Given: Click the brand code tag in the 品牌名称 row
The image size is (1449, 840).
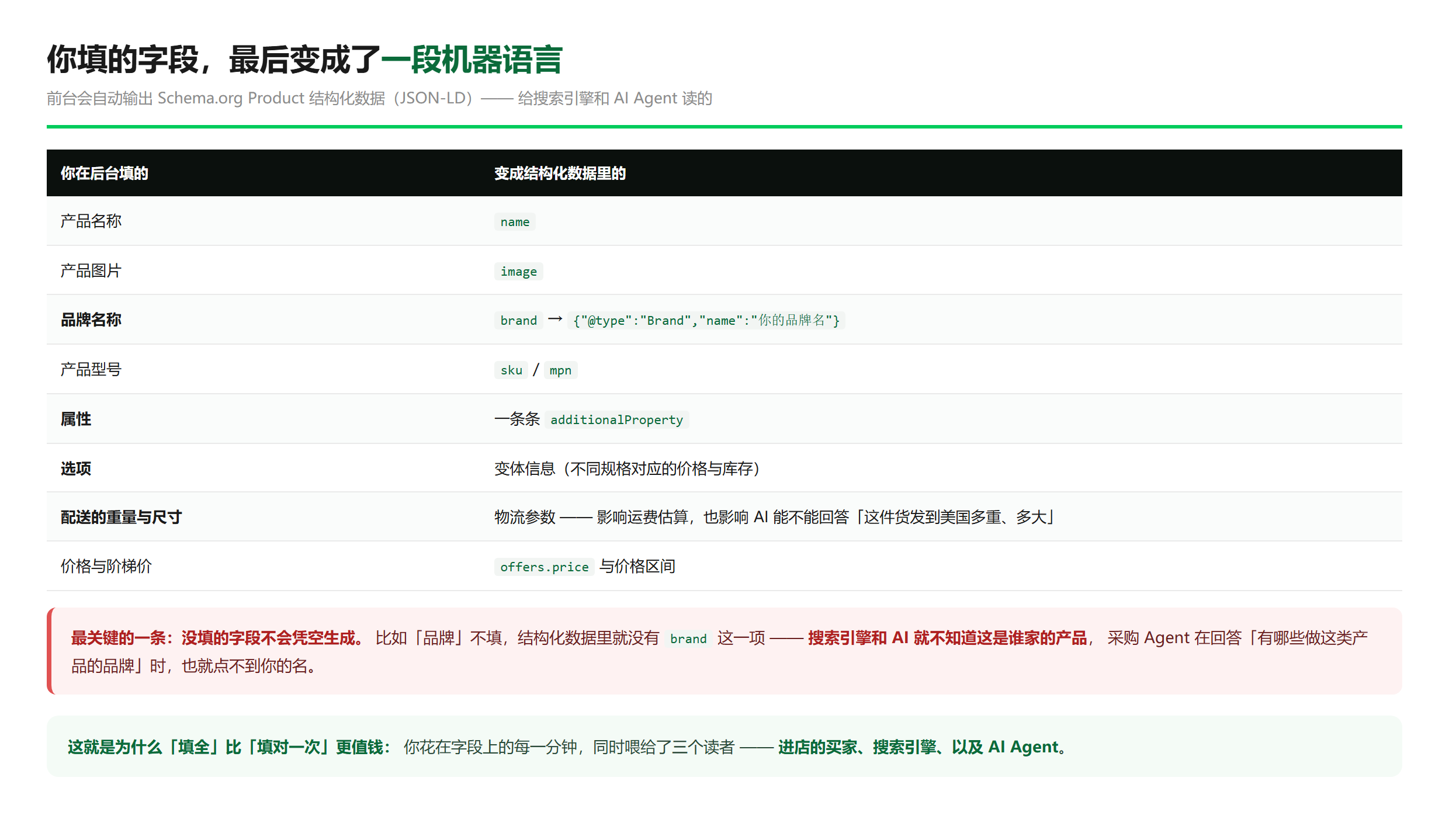Looking at the screenshot, I should click(519, 321).
